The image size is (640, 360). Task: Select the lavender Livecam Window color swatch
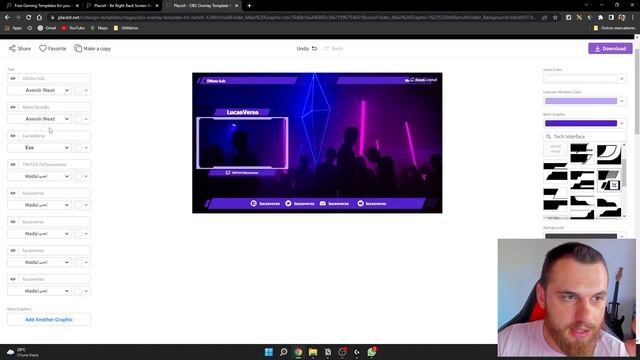[x=581, y=101]
